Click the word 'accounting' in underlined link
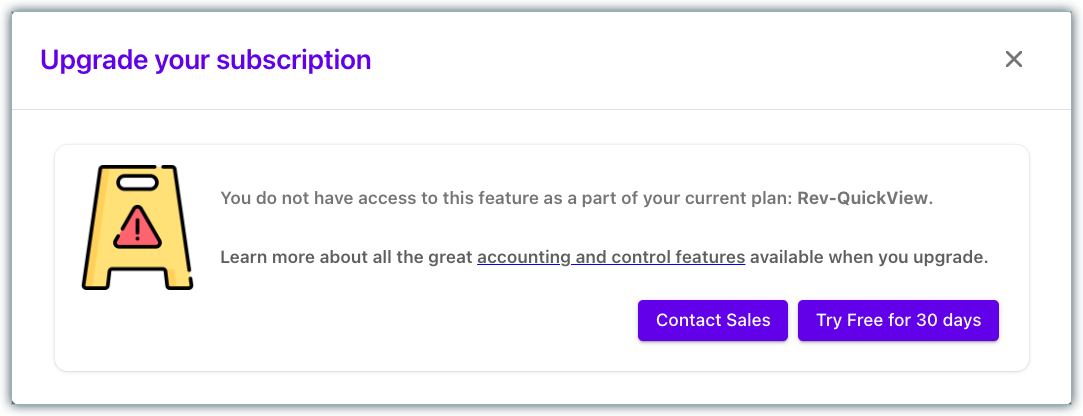1083x416 pixels. (522, 258)
